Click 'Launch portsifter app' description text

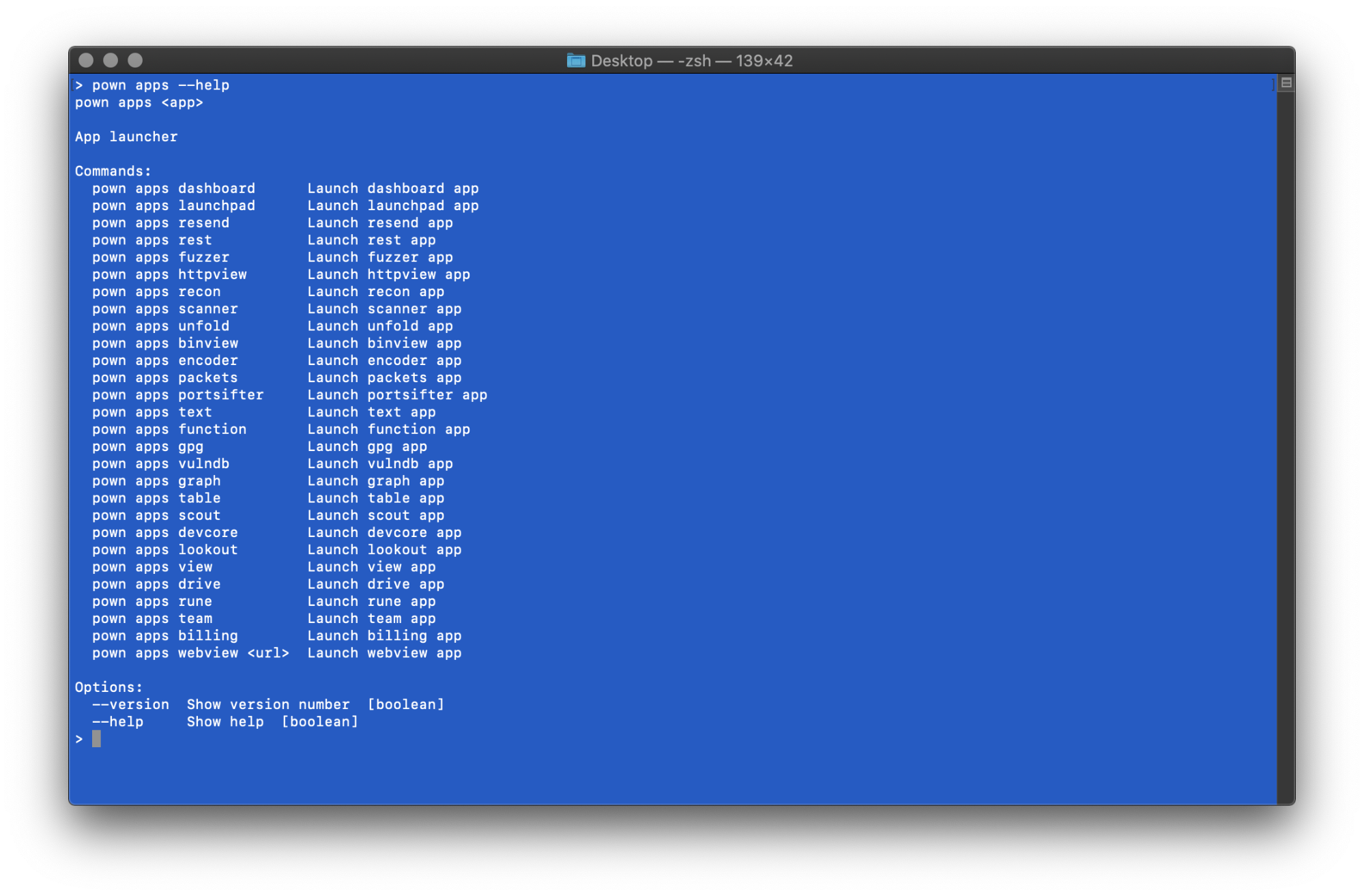(x=397, y=395)
